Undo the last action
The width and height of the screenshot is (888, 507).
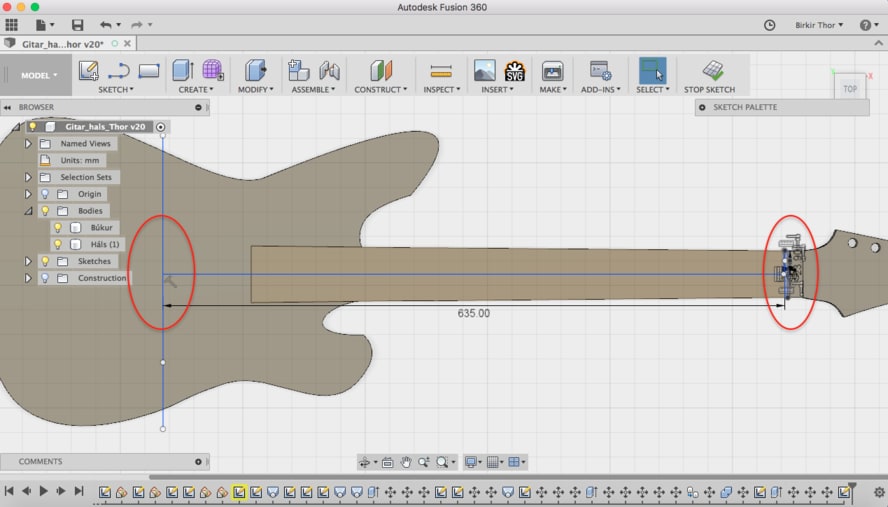tap(105, 24)
